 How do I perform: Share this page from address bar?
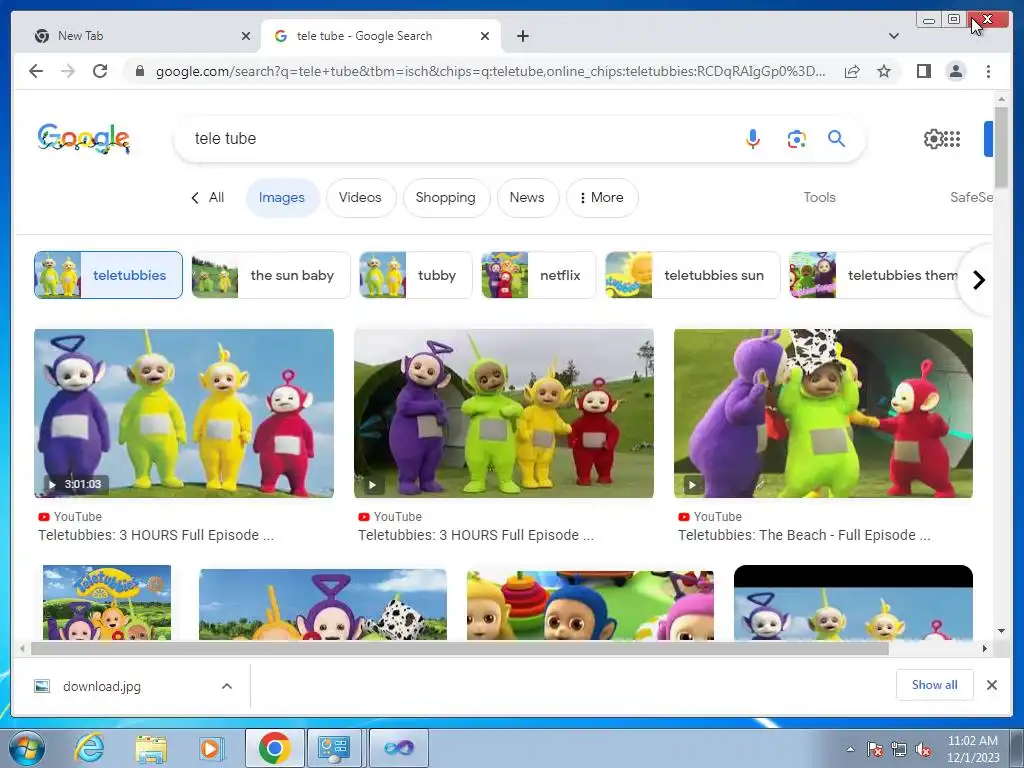852,71
